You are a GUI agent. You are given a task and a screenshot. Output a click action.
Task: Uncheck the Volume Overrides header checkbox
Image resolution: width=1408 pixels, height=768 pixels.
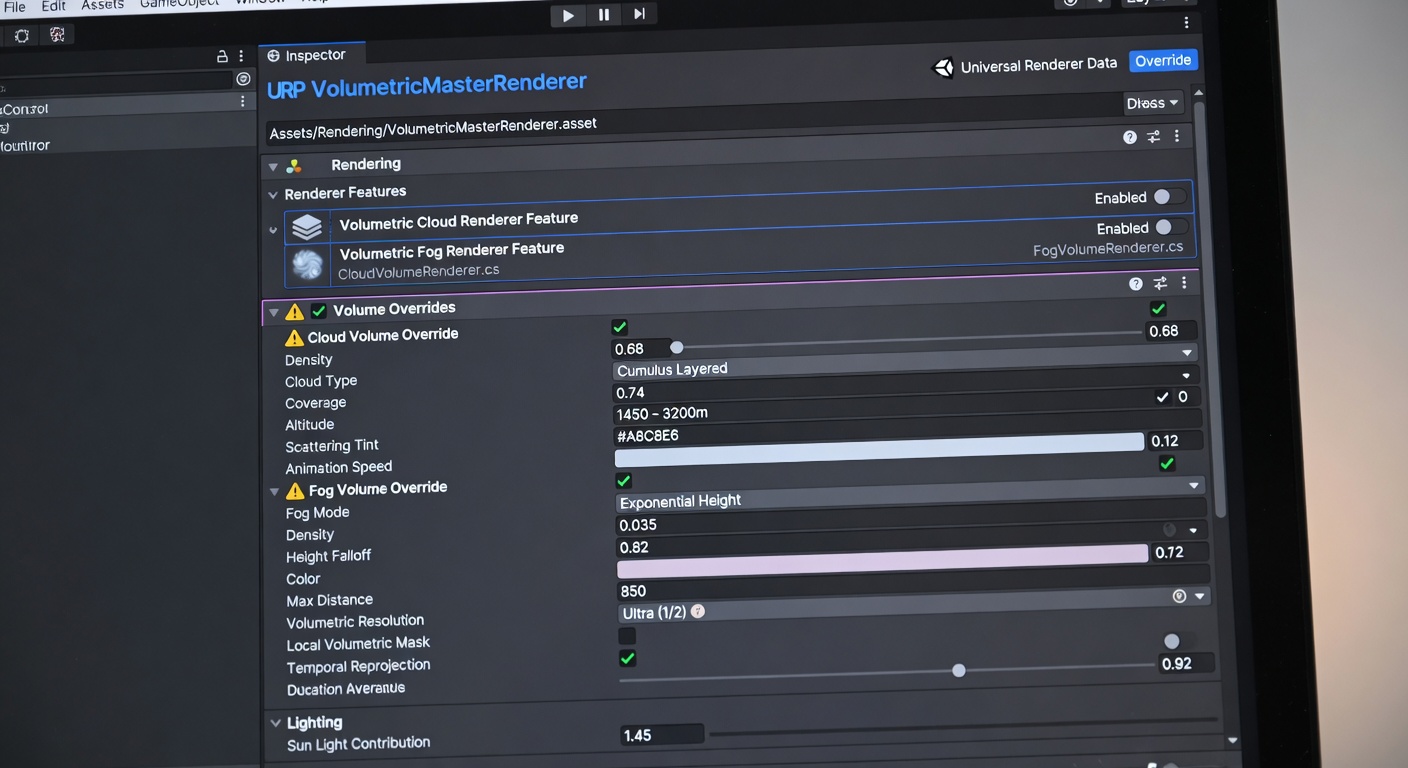pos(319,311)
